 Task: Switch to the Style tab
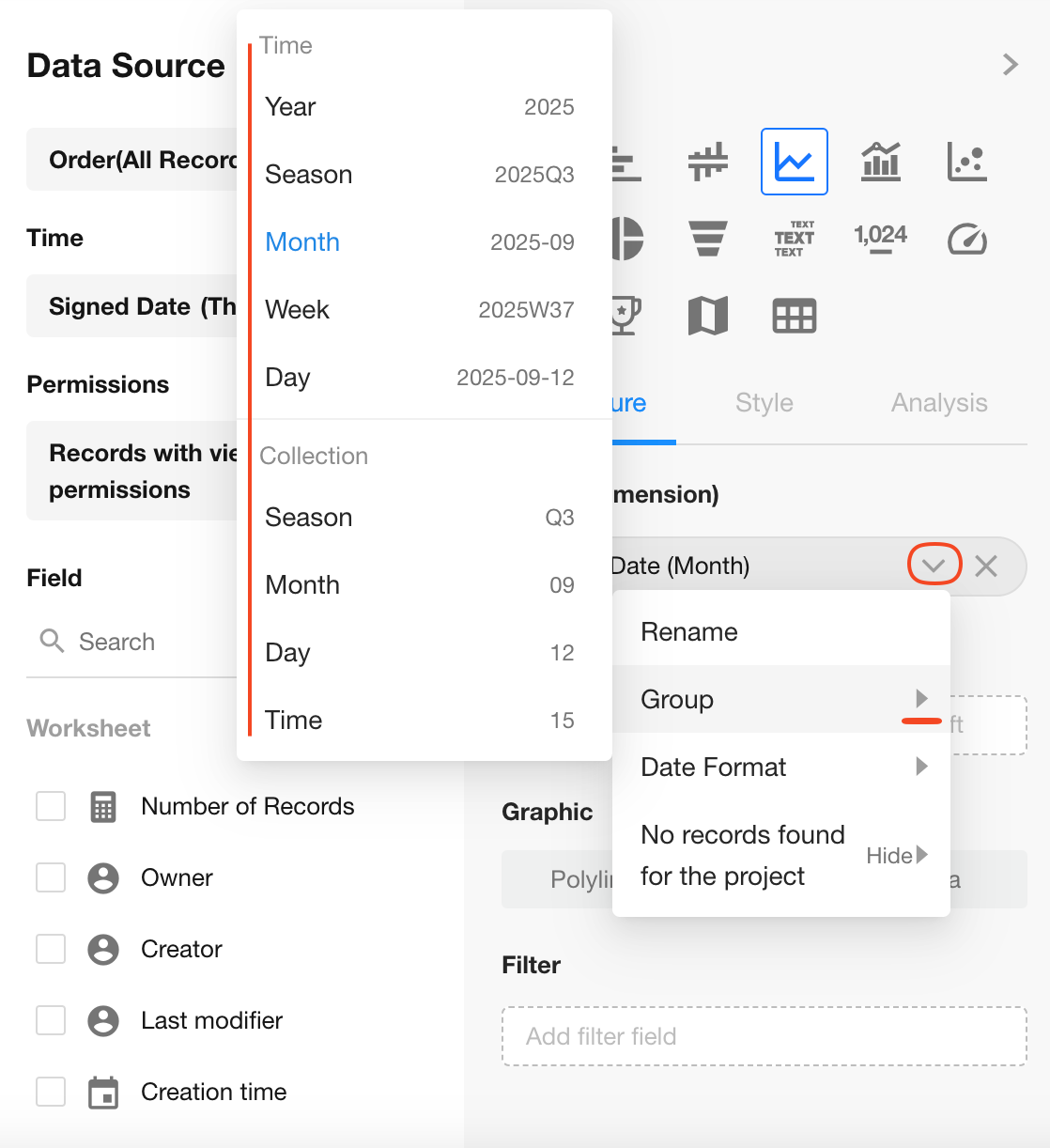click(x=764, y=403)
